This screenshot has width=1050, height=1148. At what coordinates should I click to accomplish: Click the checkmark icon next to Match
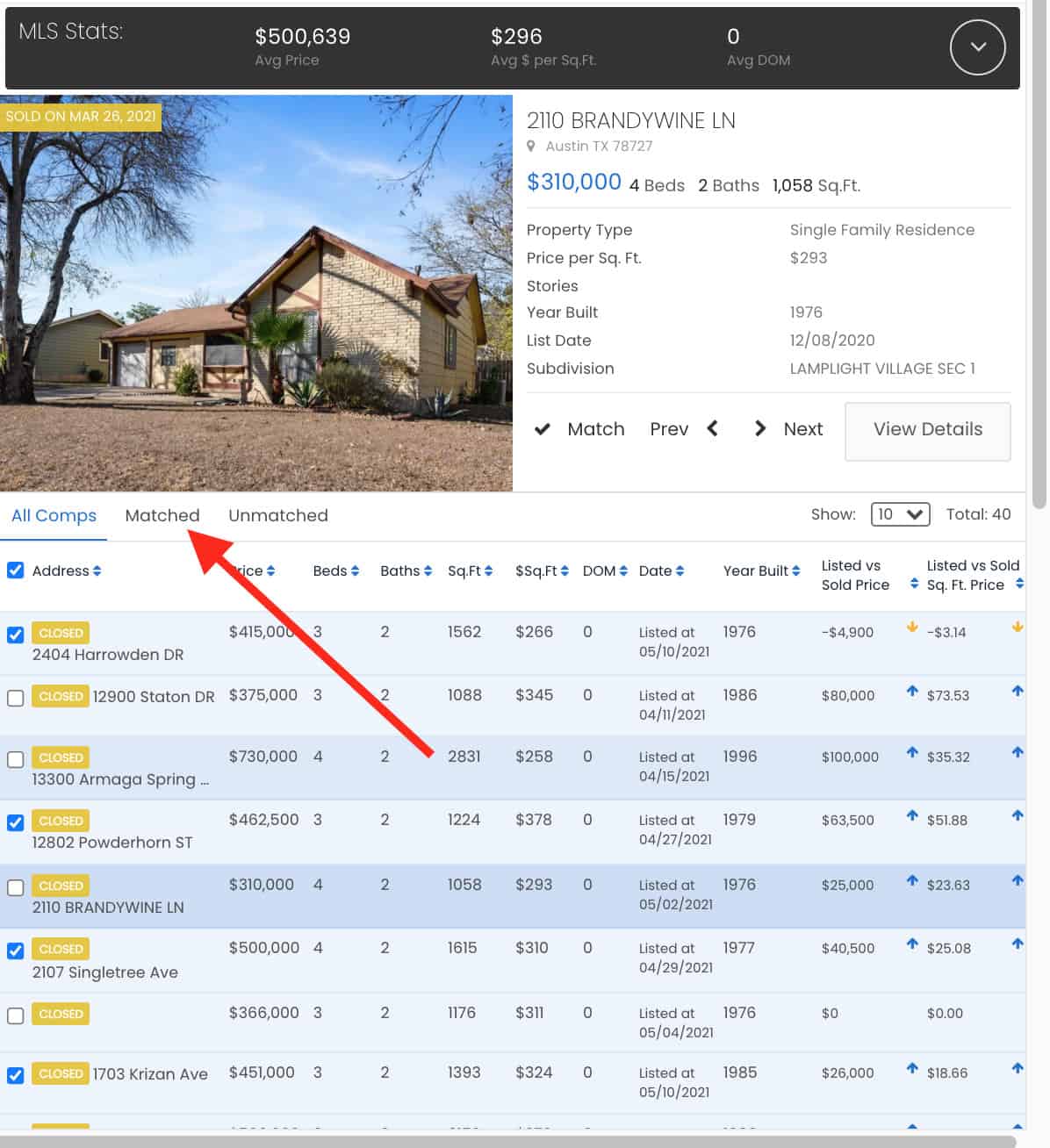(543, 429)
